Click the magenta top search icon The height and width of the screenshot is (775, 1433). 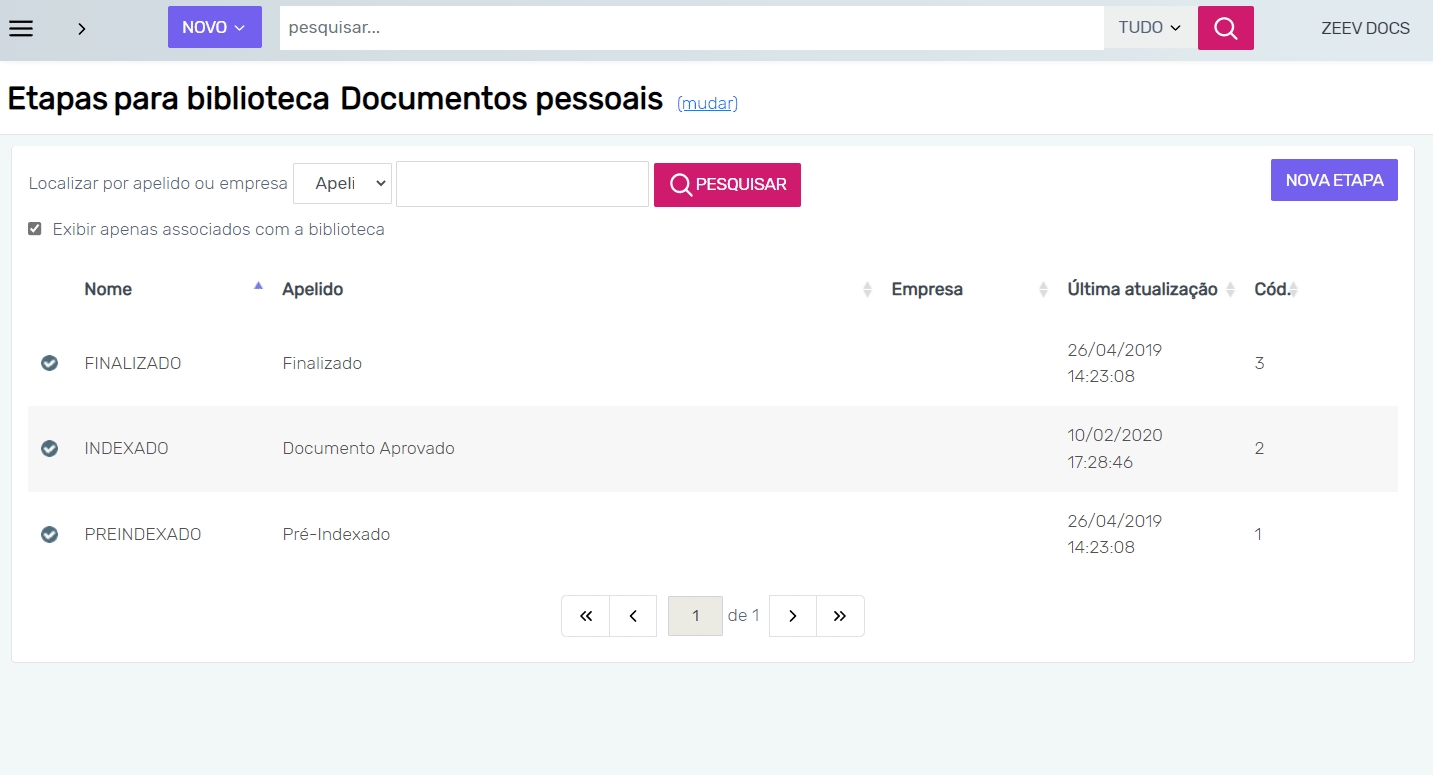click(x=1225, y=28)
